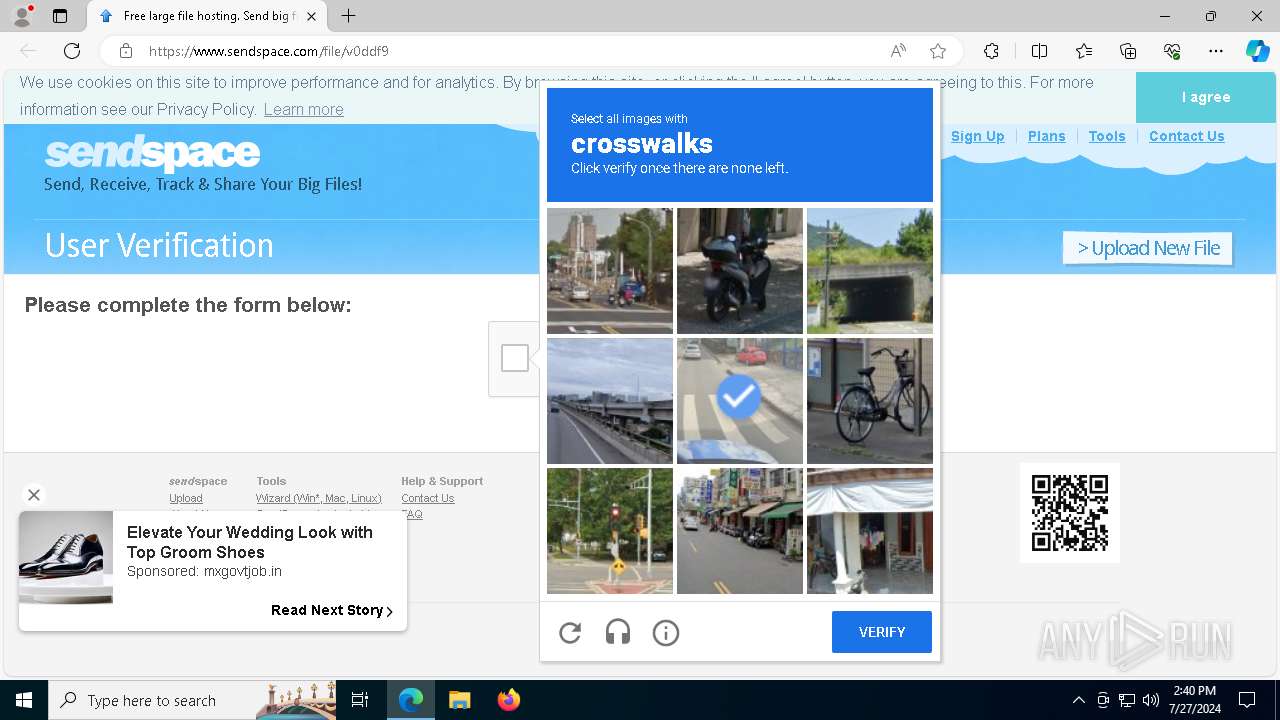Open the Plans link
This screenshot has width=1280, height=720.
(1046, 136)
